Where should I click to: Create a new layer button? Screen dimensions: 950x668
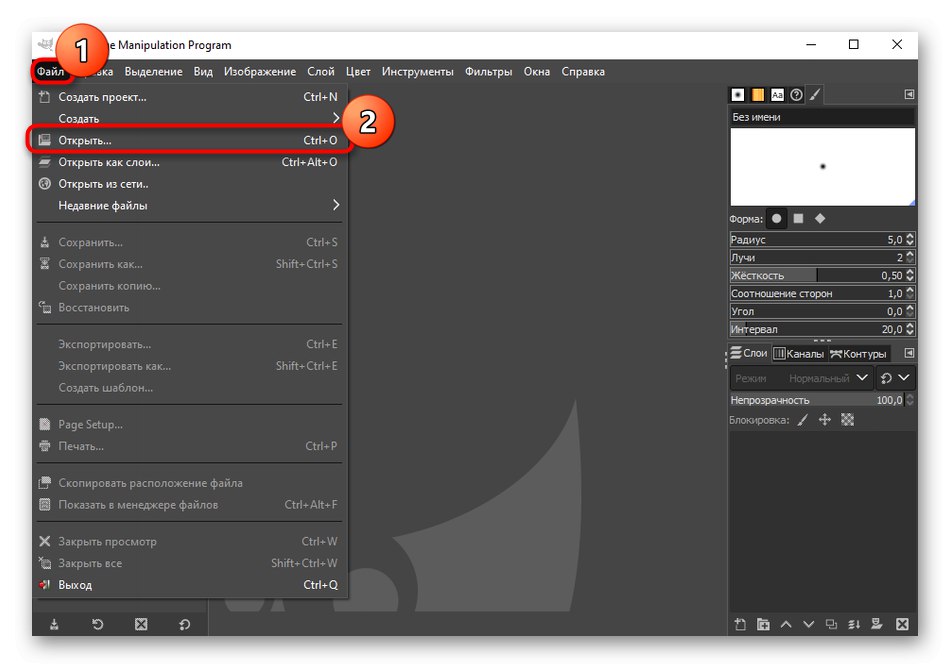coord(740,624)
